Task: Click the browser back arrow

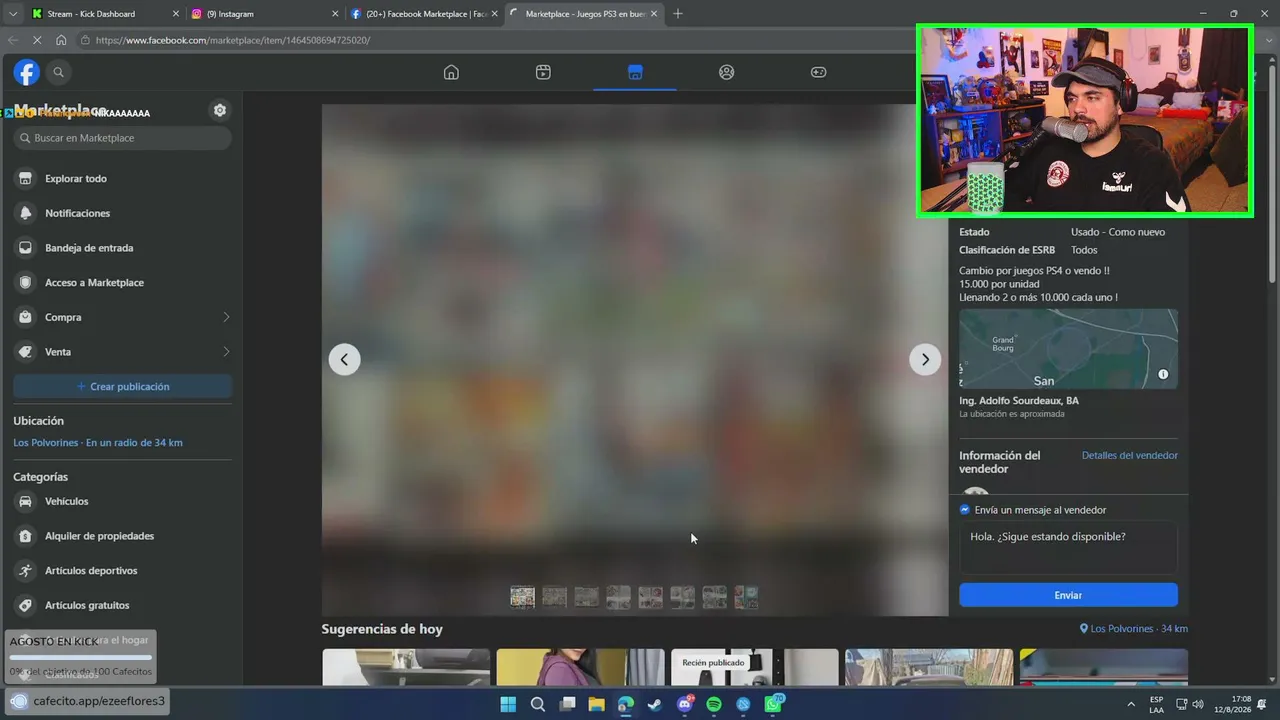Action: [x=13, y=40]
